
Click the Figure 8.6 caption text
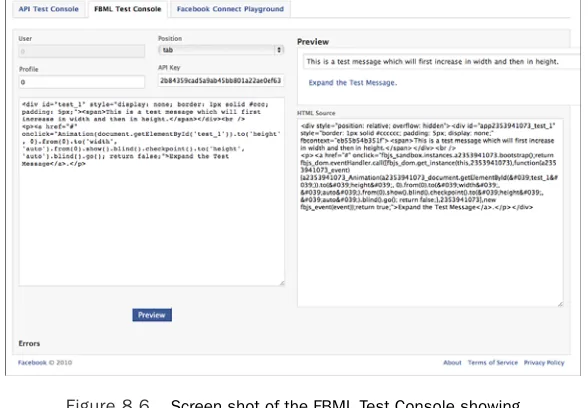(x=293, y=404)
